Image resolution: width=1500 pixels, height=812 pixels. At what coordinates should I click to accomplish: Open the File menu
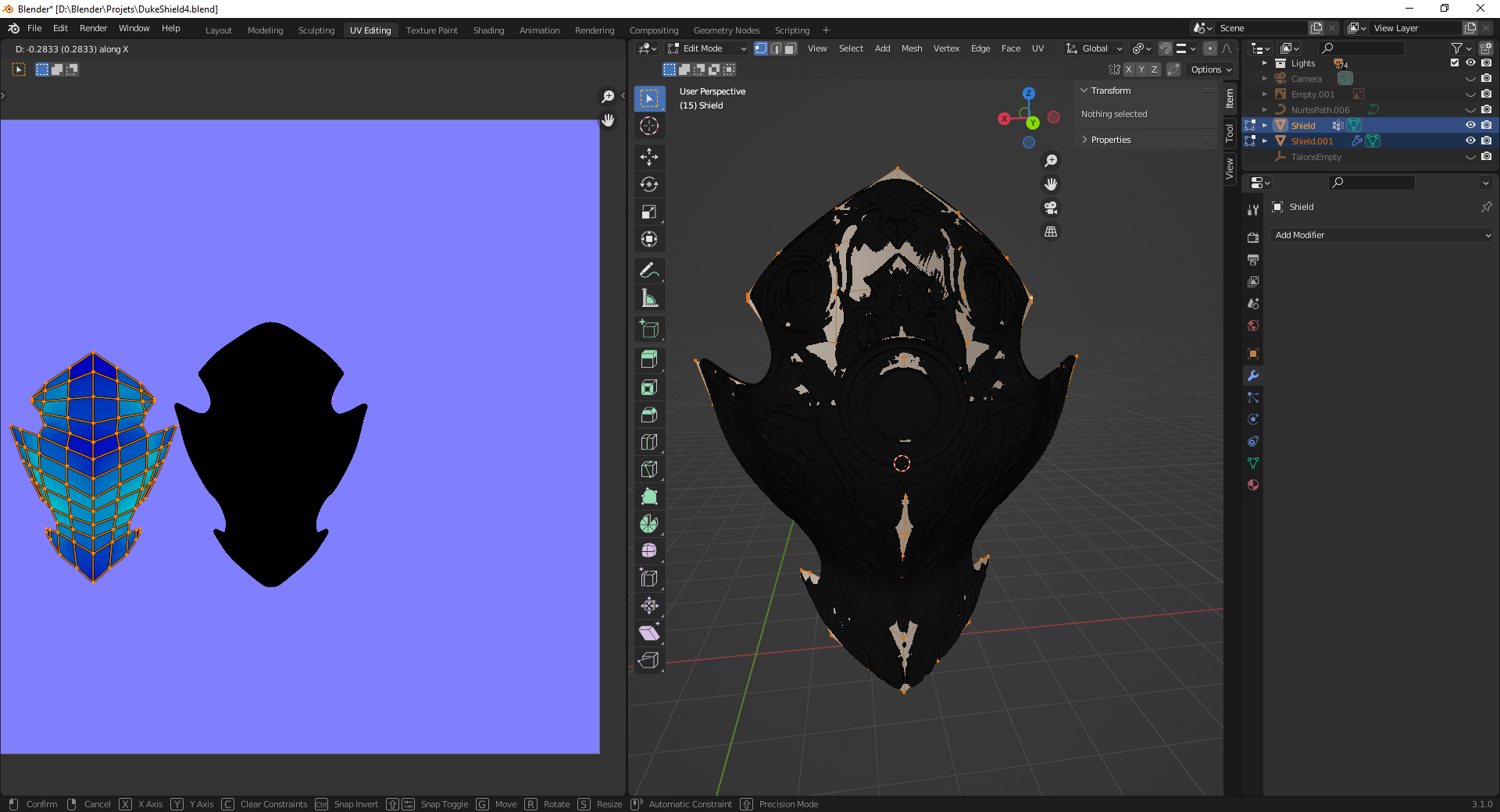click(x=34, y=28)
